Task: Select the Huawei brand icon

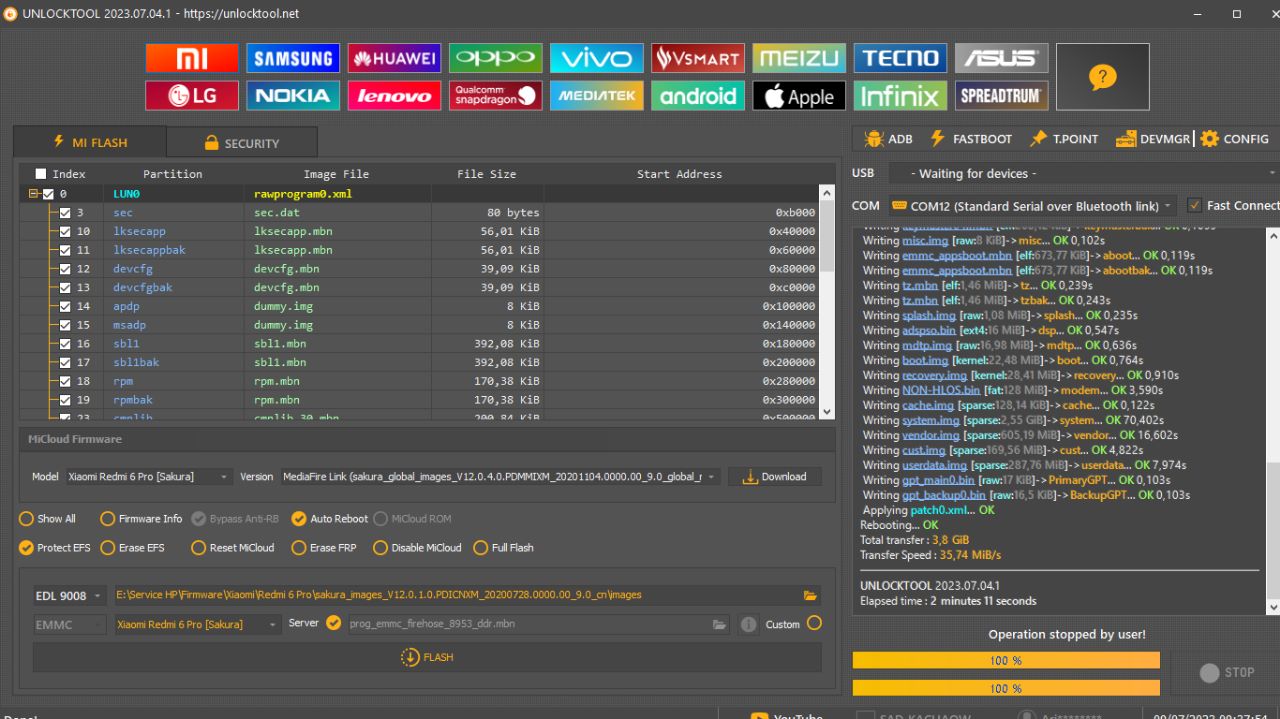Action: click(394, 58)
